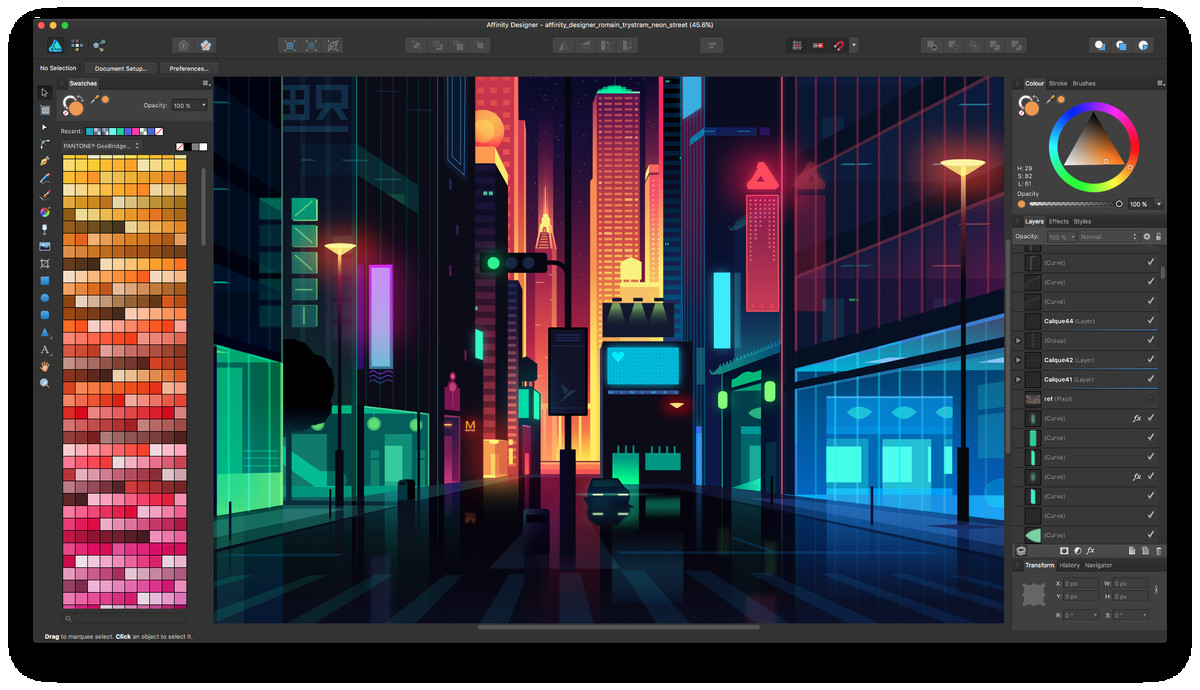The height and width of the screenshot is (690, 1200).
Task: Click the magnet Snapping icon
Action: (840, 45)
